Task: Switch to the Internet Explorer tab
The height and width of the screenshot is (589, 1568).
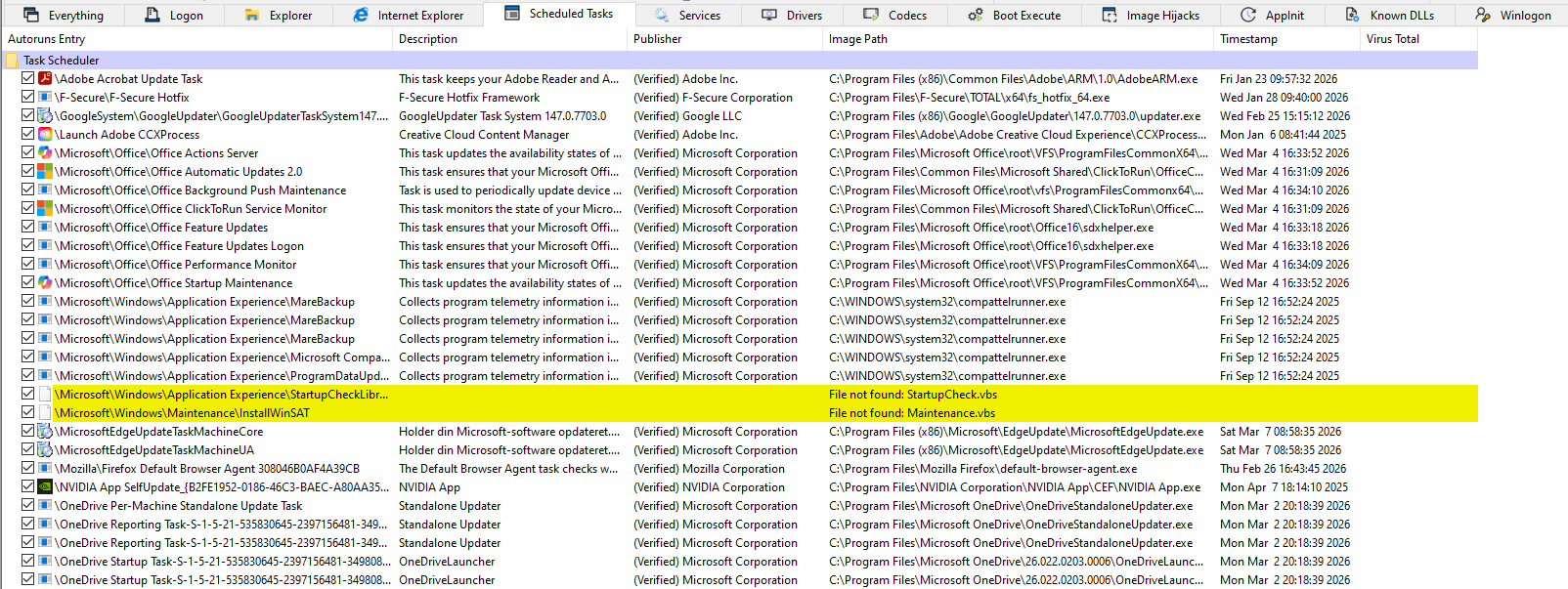Action: point(409,15)
